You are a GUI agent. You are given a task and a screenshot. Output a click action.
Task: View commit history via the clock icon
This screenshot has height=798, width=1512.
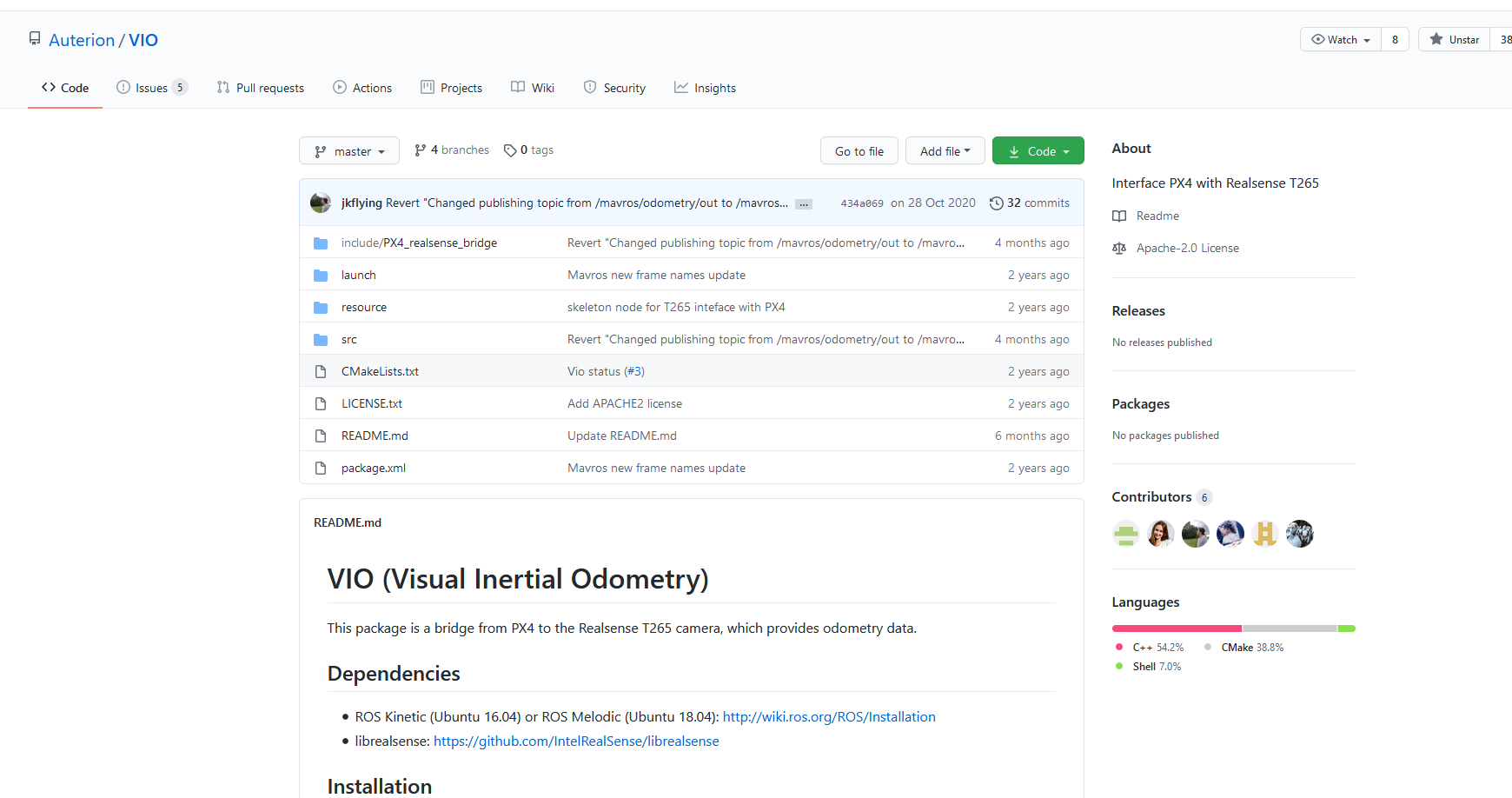tap(997, 203)
